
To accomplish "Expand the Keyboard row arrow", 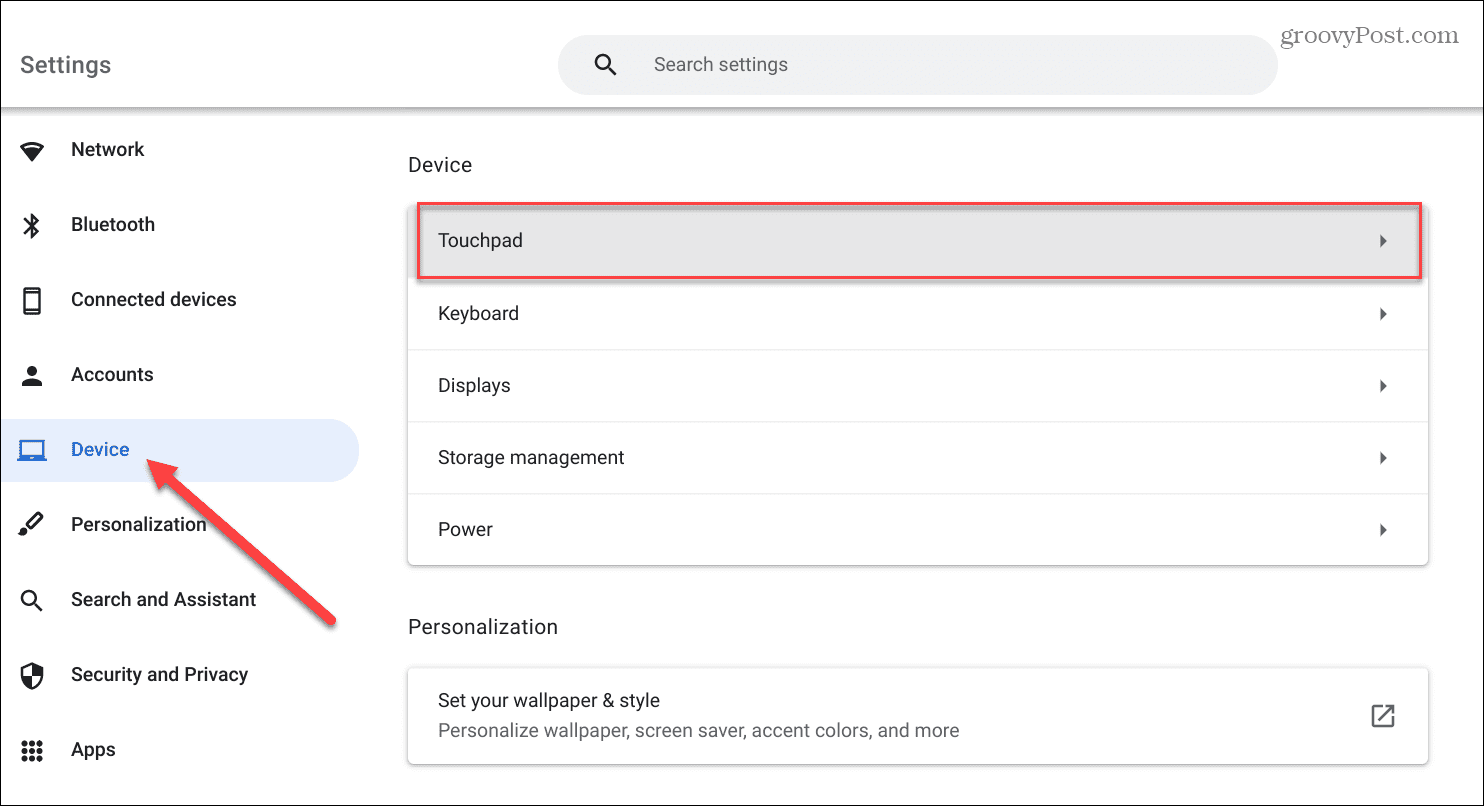I will [x=1383, y=314].
